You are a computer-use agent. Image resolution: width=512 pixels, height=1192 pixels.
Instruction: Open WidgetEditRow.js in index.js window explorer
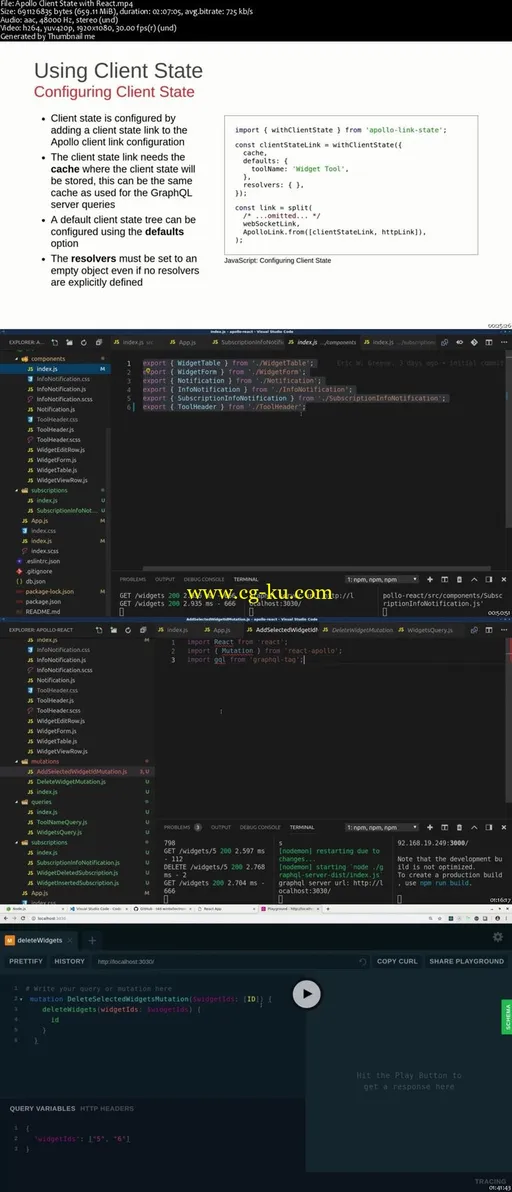[x=61, y=449]
